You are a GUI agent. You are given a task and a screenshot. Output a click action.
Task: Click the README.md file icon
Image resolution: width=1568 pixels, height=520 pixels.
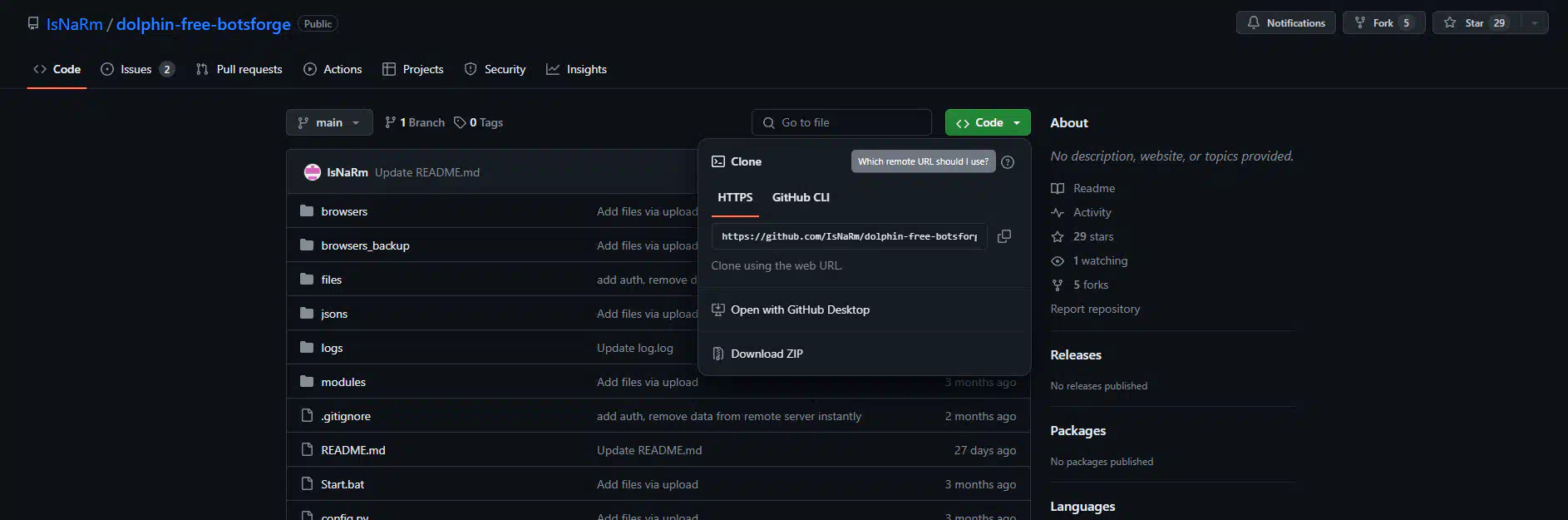(x=307, y=450)
